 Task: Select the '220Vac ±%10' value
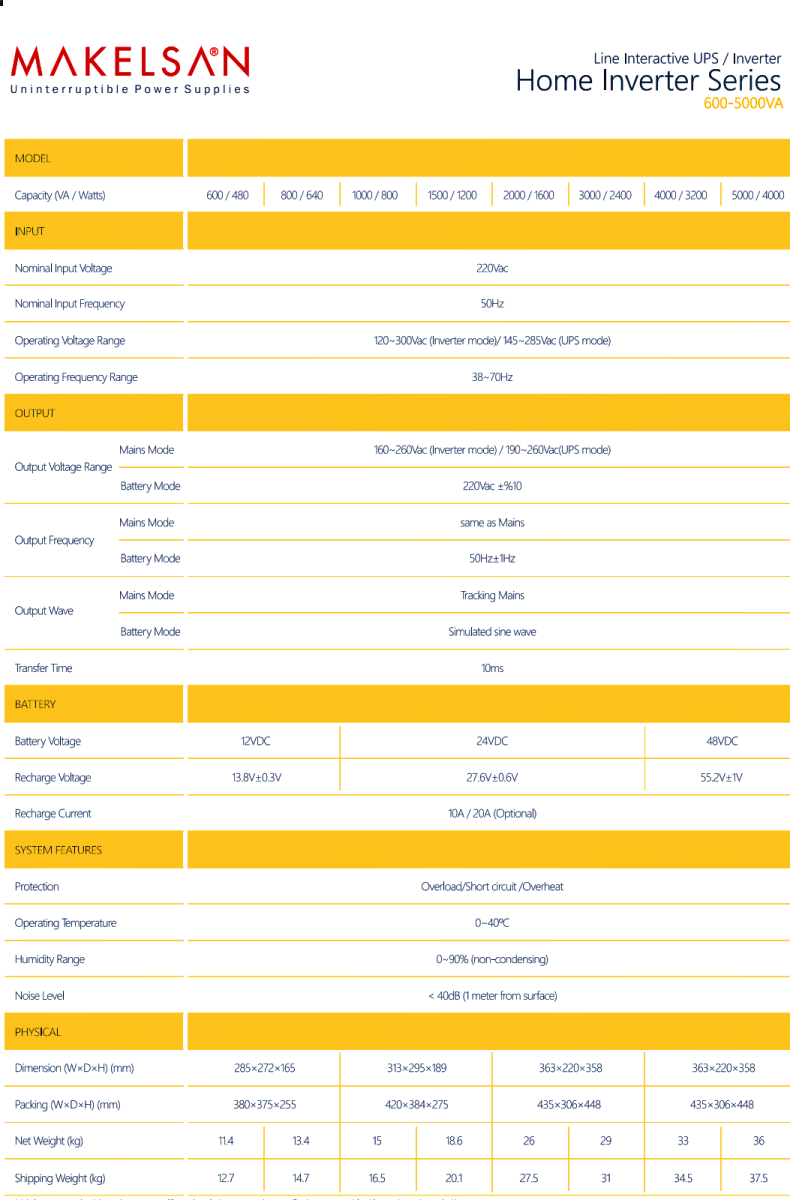click(x=492, y=486)
